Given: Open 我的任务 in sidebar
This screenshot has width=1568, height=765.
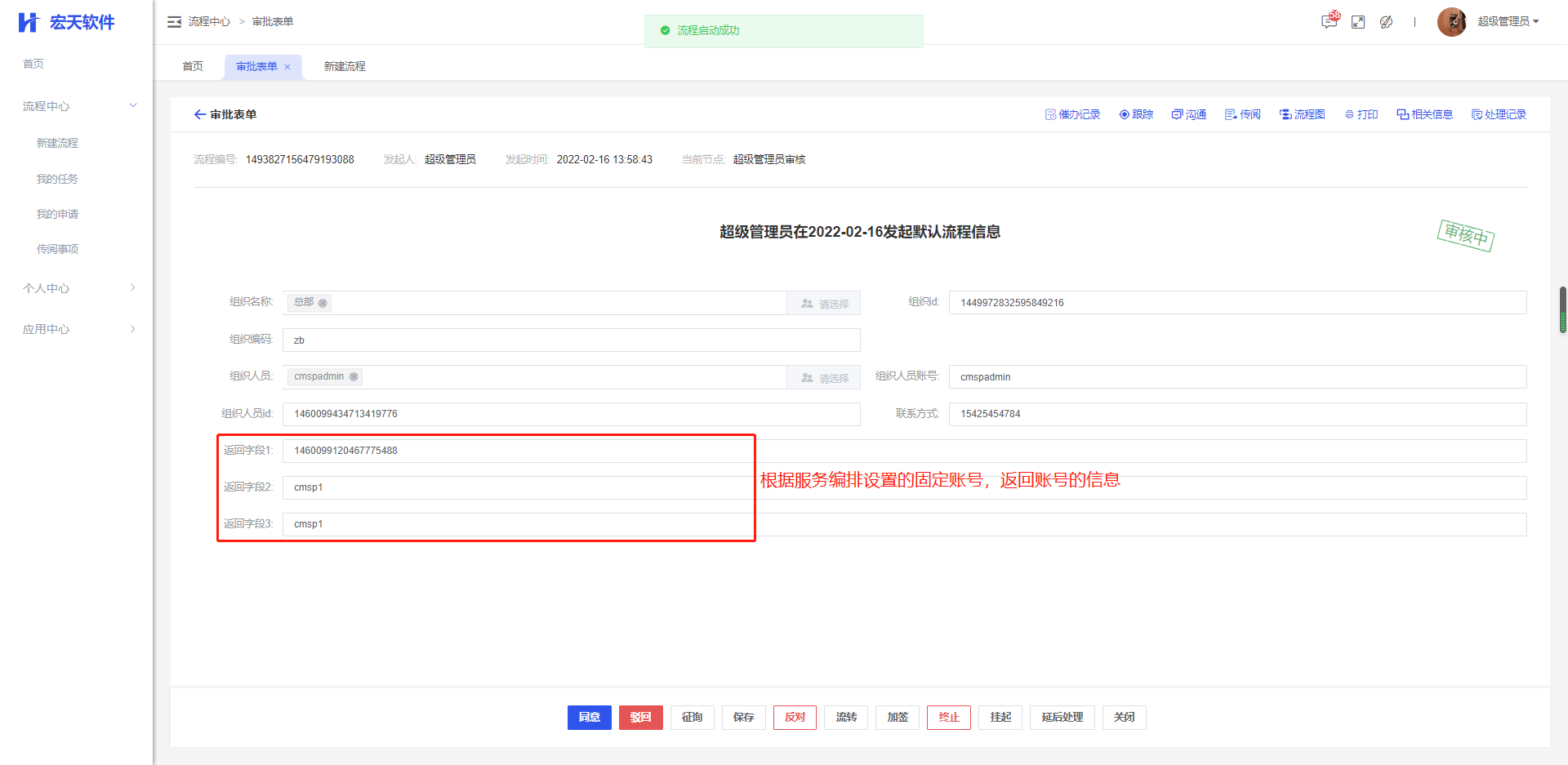Looking at the screenshot, I should [x=57, y=179].
